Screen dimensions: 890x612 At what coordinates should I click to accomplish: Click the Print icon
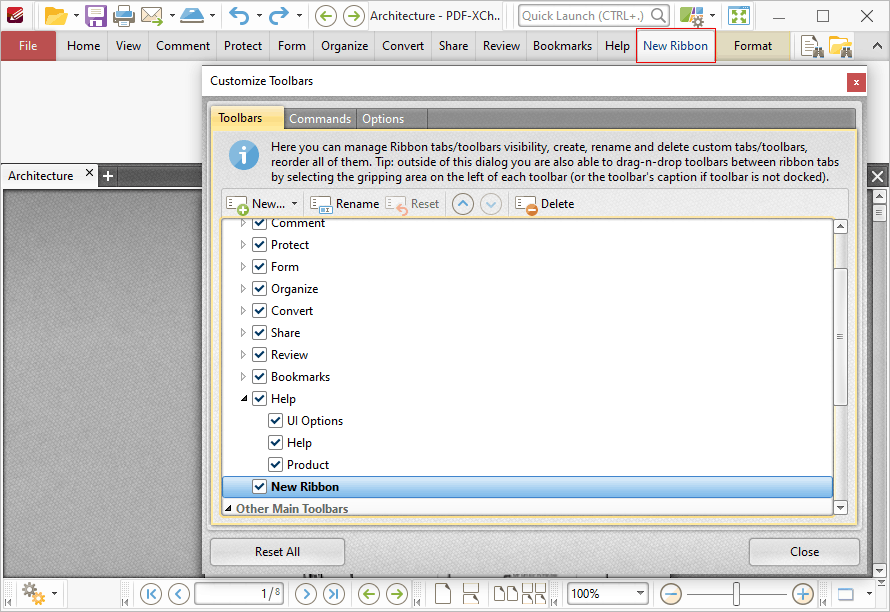[124, 16]
